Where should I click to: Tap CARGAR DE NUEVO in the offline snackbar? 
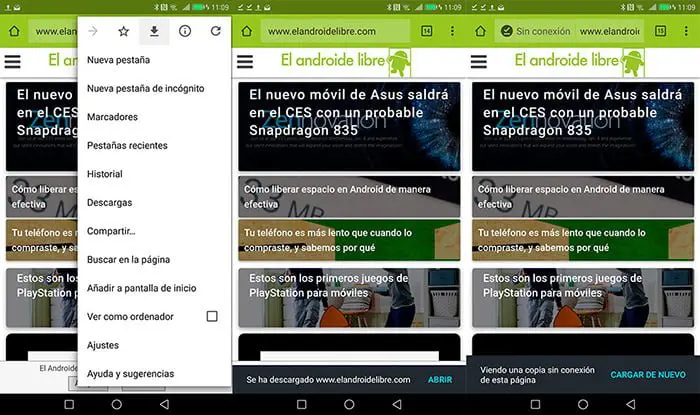[648, 375]
